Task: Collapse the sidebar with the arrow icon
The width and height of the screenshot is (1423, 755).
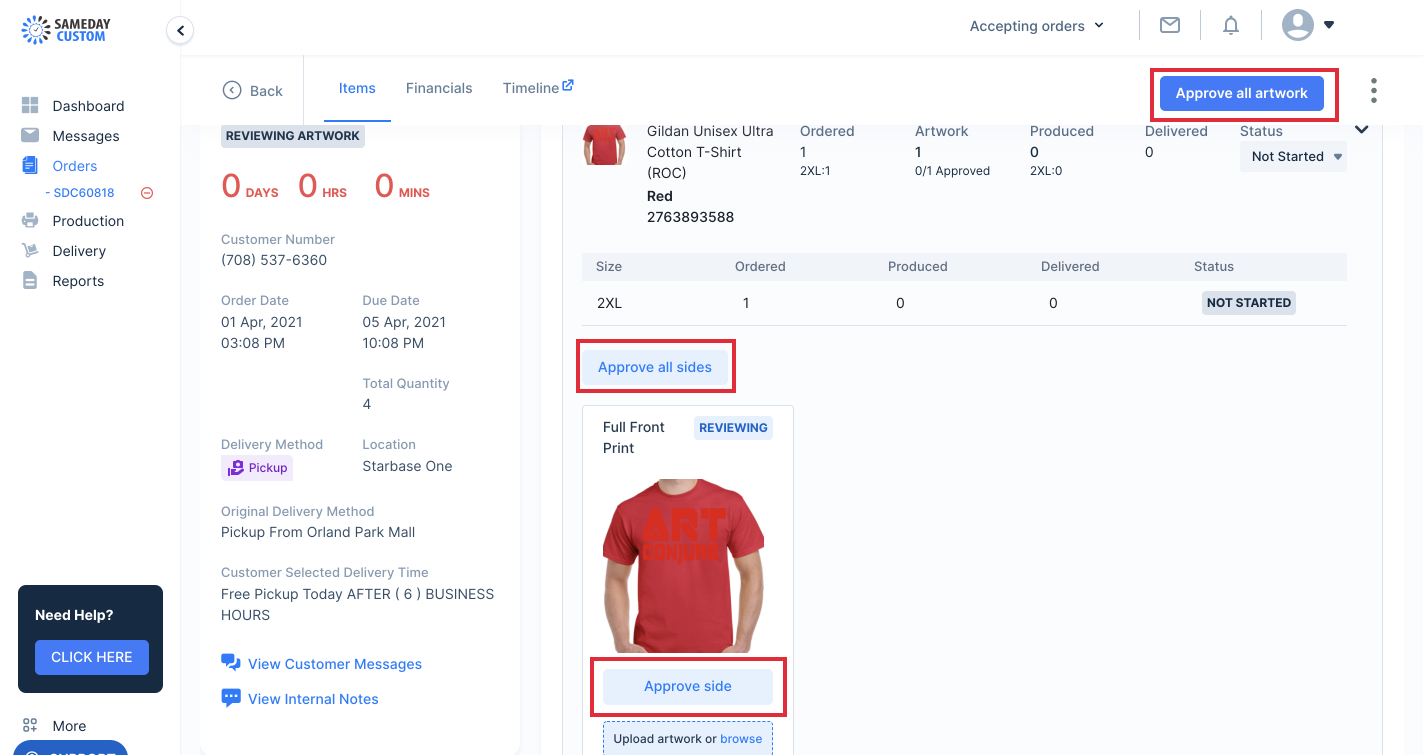Action: [180, 31]
